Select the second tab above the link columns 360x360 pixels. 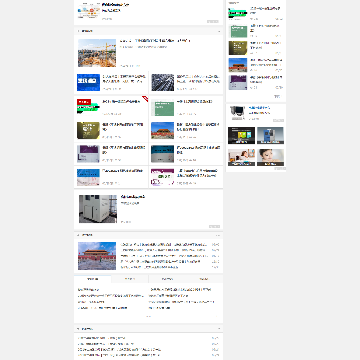[x=130, y=279]
